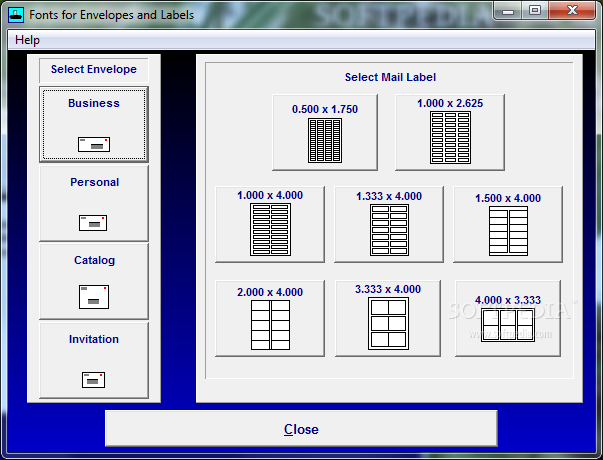603x460 pixels.
Task: Close the window with the X button
Action: pyautogui.click(x=572, y=11)
